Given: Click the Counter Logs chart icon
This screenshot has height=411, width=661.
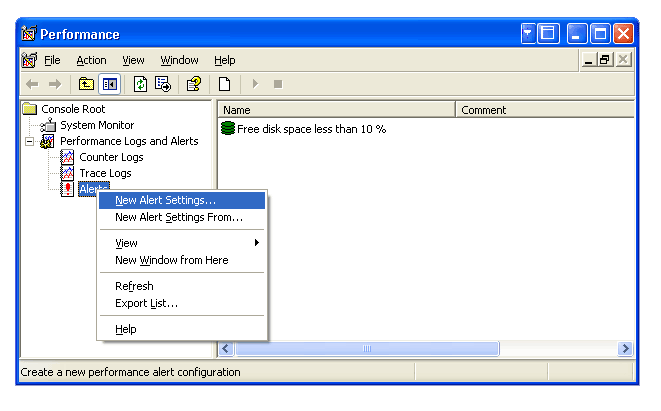Looking at the screenshot, I should [x=67, y=157].
